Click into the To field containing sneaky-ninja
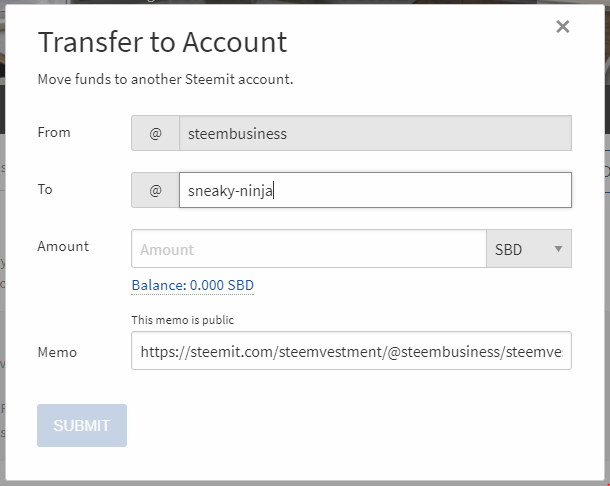The image size is (610, 486). click(375, 190)
